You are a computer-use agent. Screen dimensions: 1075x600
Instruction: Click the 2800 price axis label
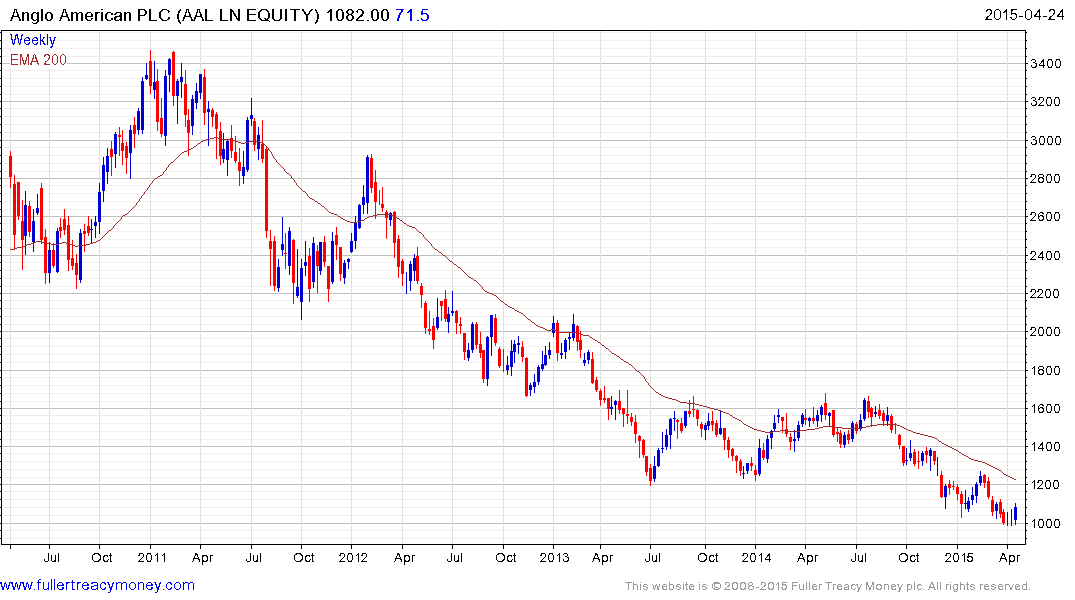(x=1046, y=179)
